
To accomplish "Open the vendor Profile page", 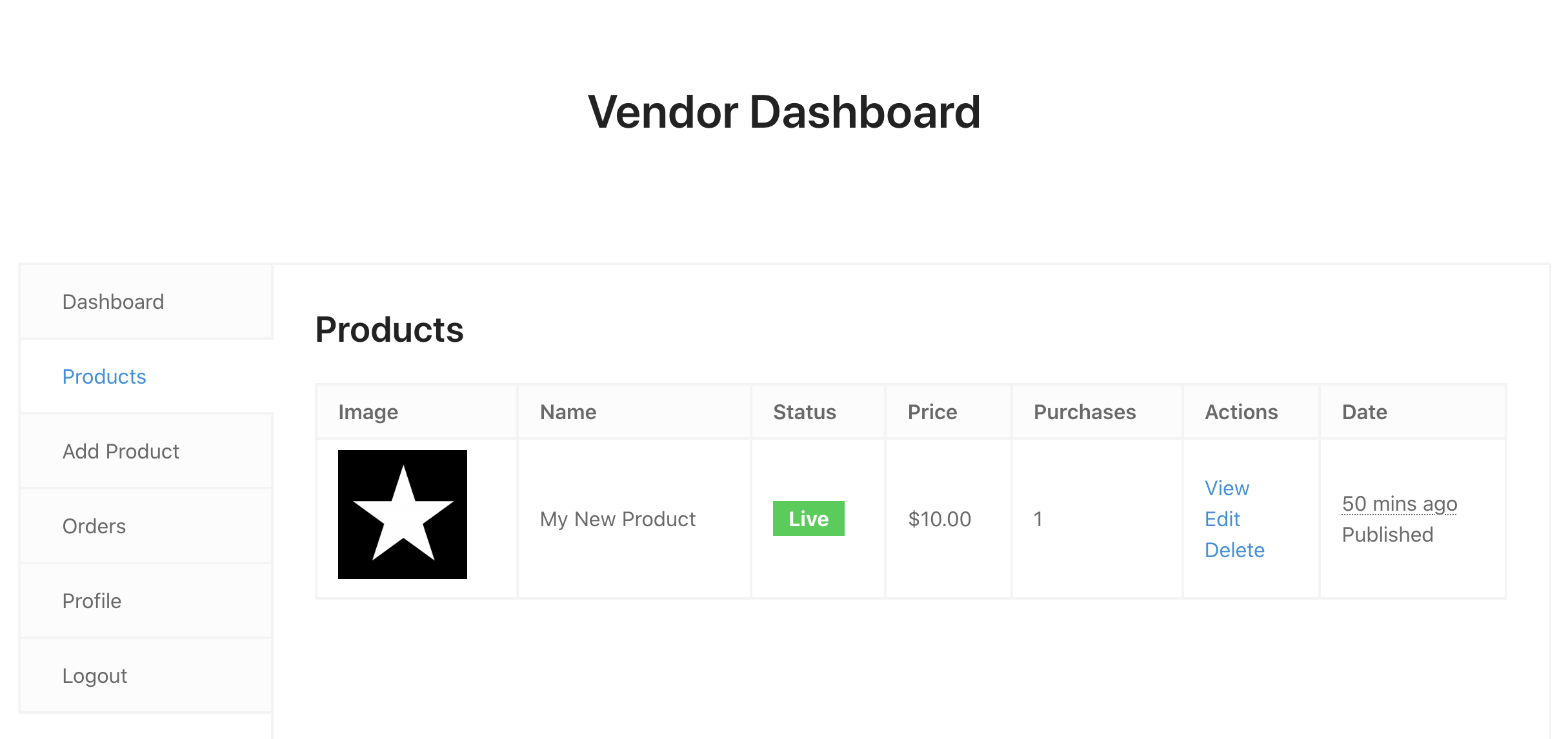I will [92, 601].
